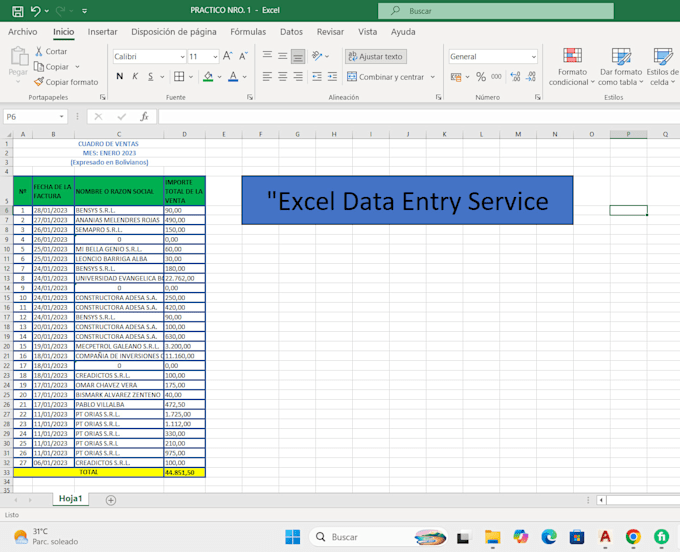Expand the Name Box dropdown arrow
680x552 pixels.
[x=61, y=117]
